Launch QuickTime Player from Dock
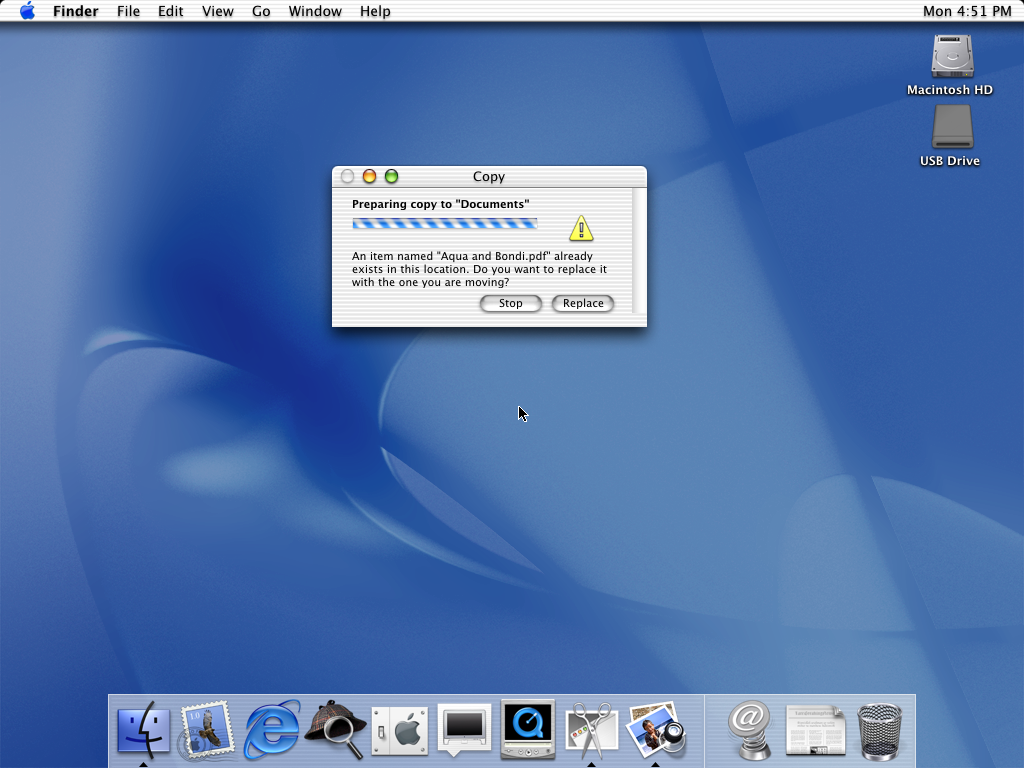 click(528, 729)
